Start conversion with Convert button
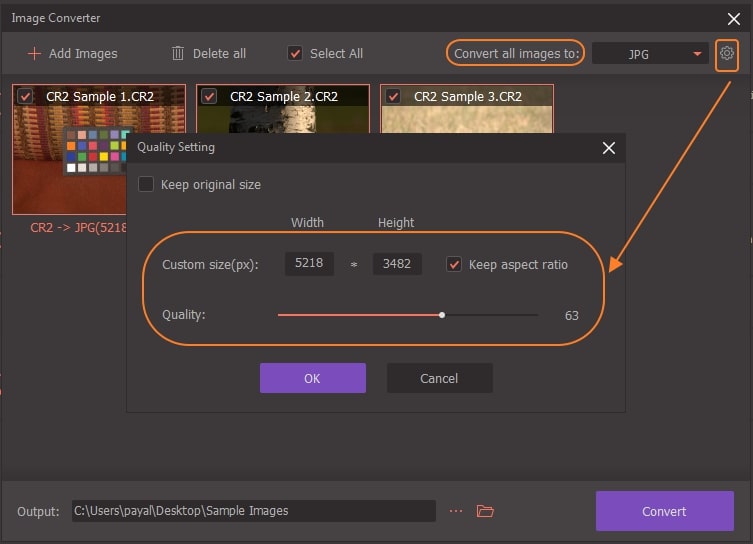Image resolution: width=753 pixels, height=544 pixels. (x=664, y=511)
